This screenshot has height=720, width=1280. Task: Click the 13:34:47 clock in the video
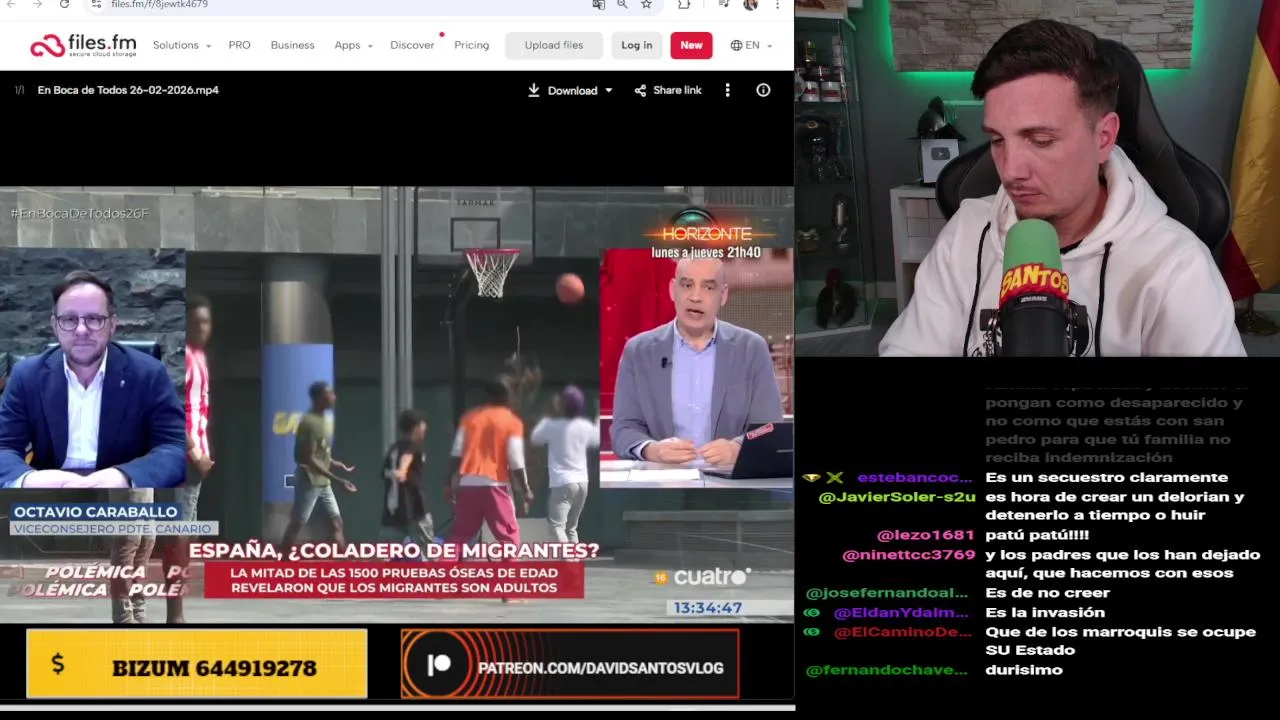[x=707, y=608]
